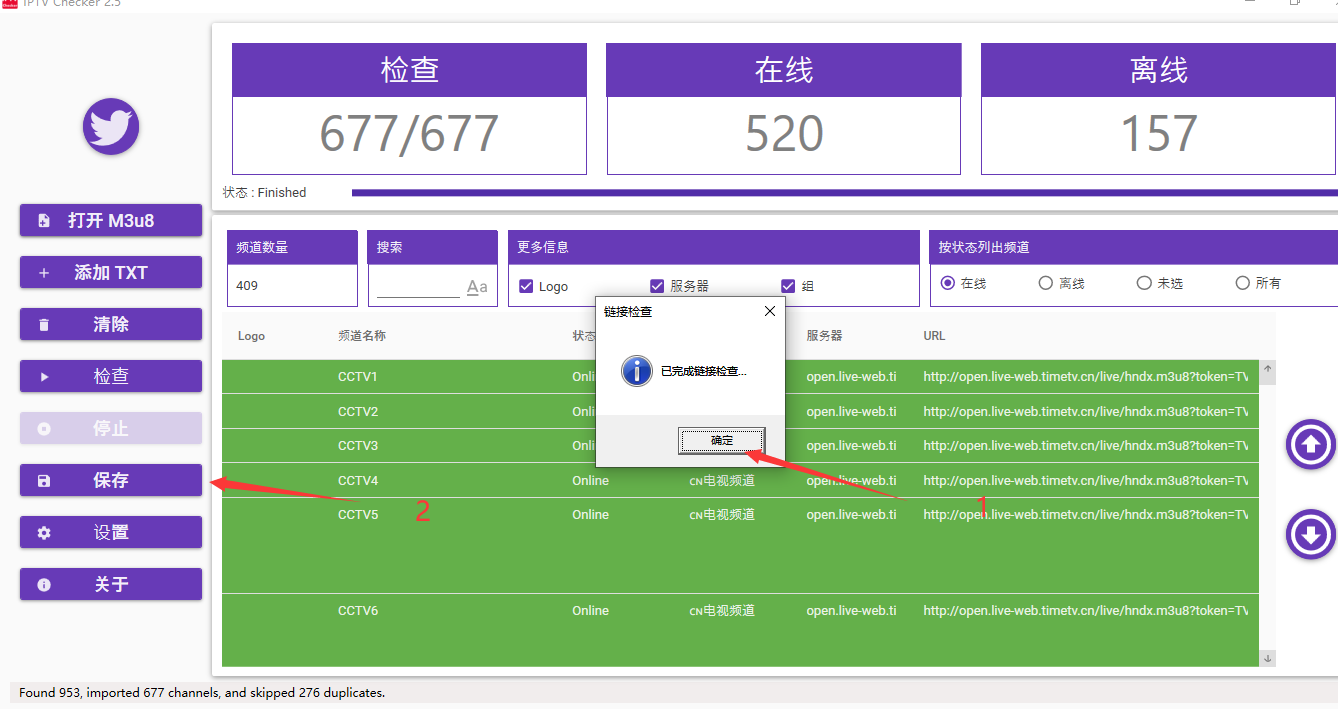Focus the 搜索 search input
Viewport: 1338px width, 709px height.
pyautogui.click(x=418, y=287)
